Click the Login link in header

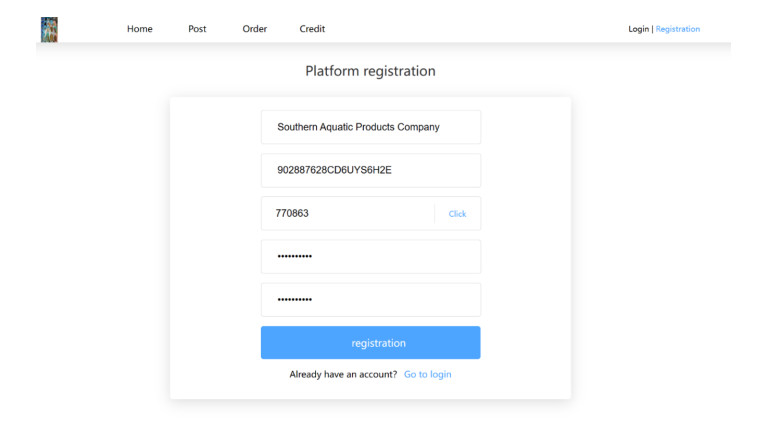[638, 29]
